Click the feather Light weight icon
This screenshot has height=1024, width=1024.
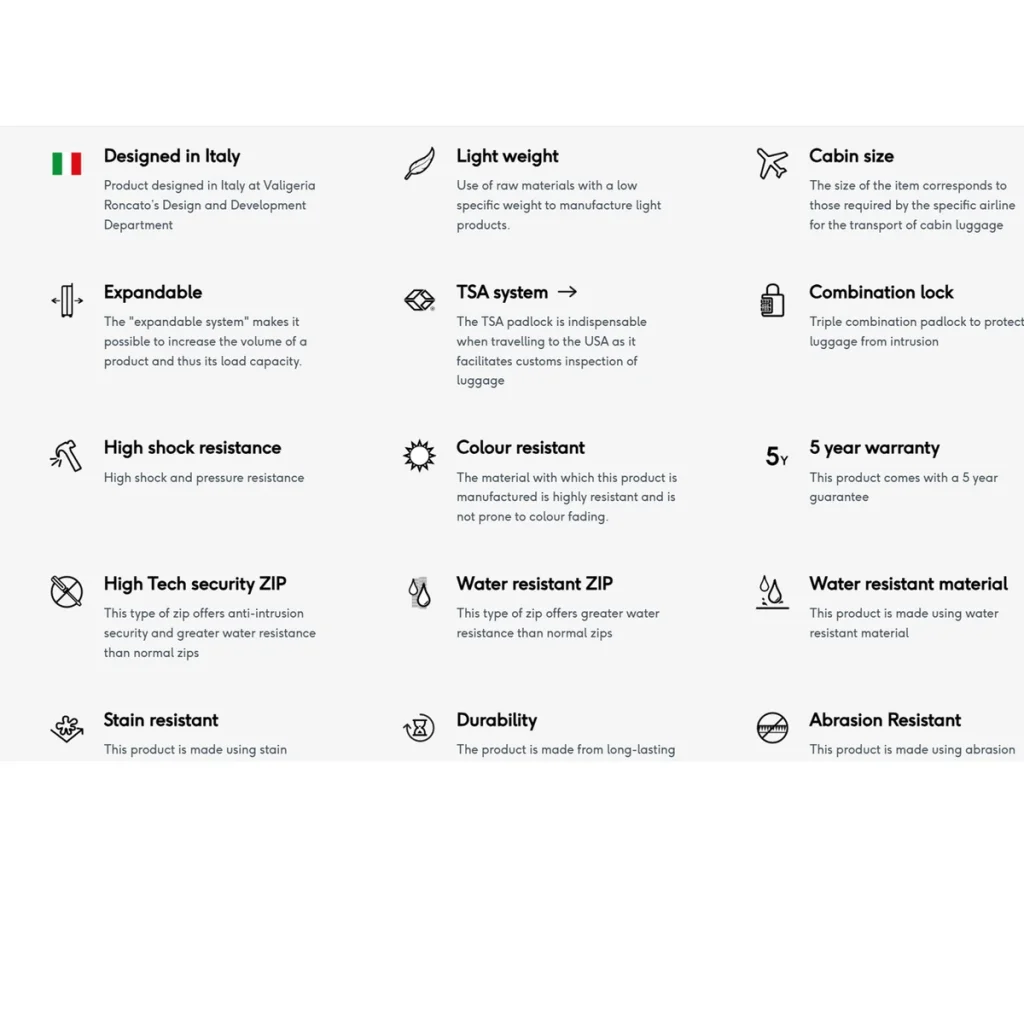coord(419,163)
